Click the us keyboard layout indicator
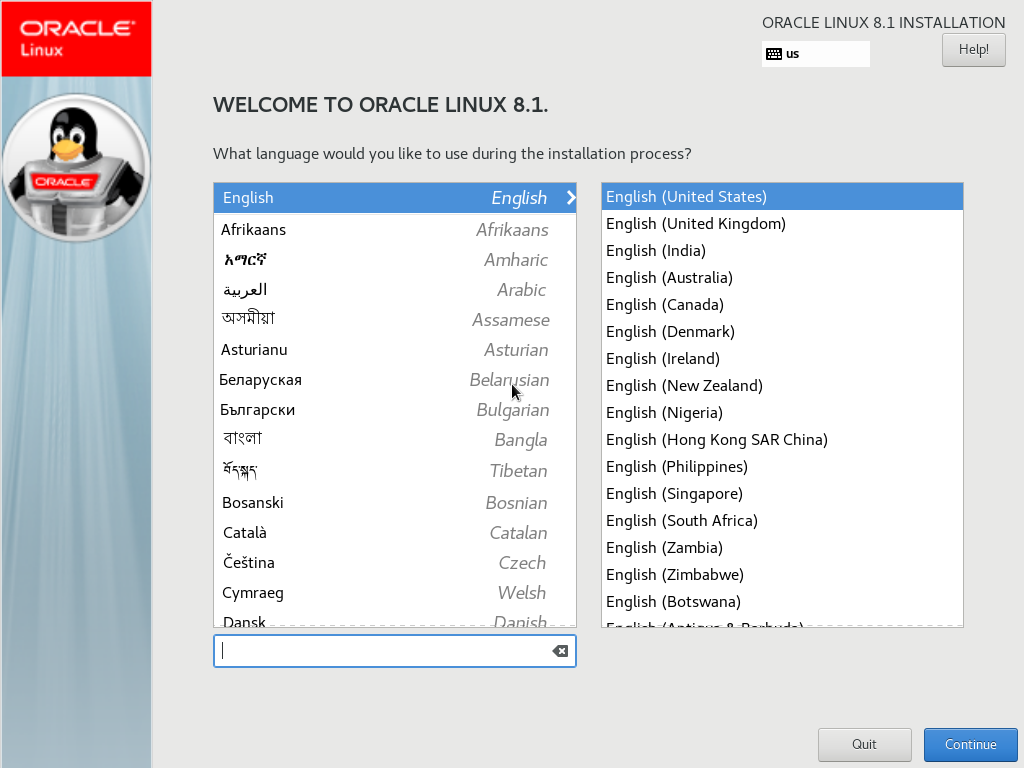The width and height of the screenshot is (1024, 768). [x=816, y=54]
